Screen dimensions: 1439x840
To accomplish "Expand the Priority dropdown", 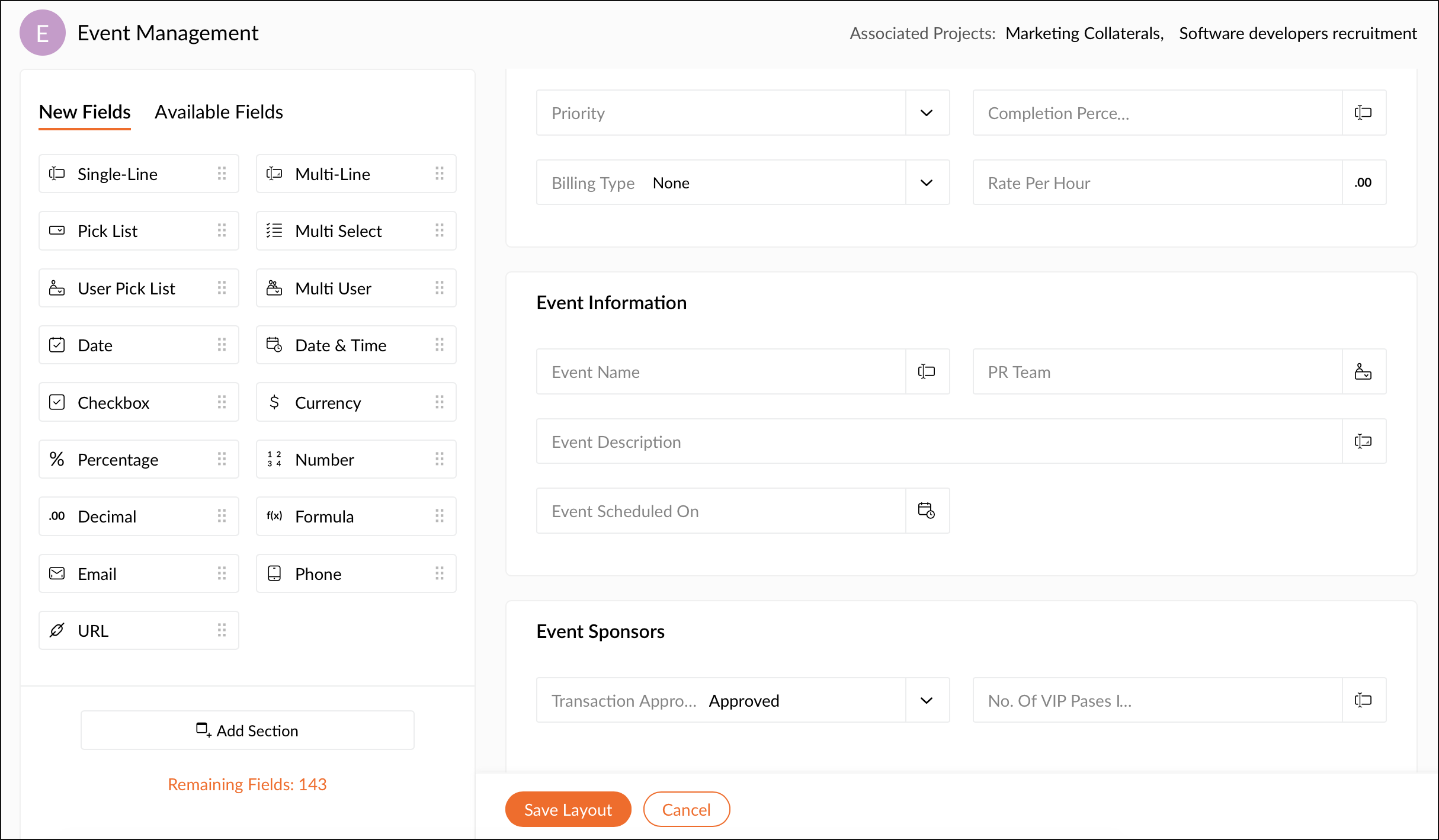I will pyautogui.click(x=927, y=113).
